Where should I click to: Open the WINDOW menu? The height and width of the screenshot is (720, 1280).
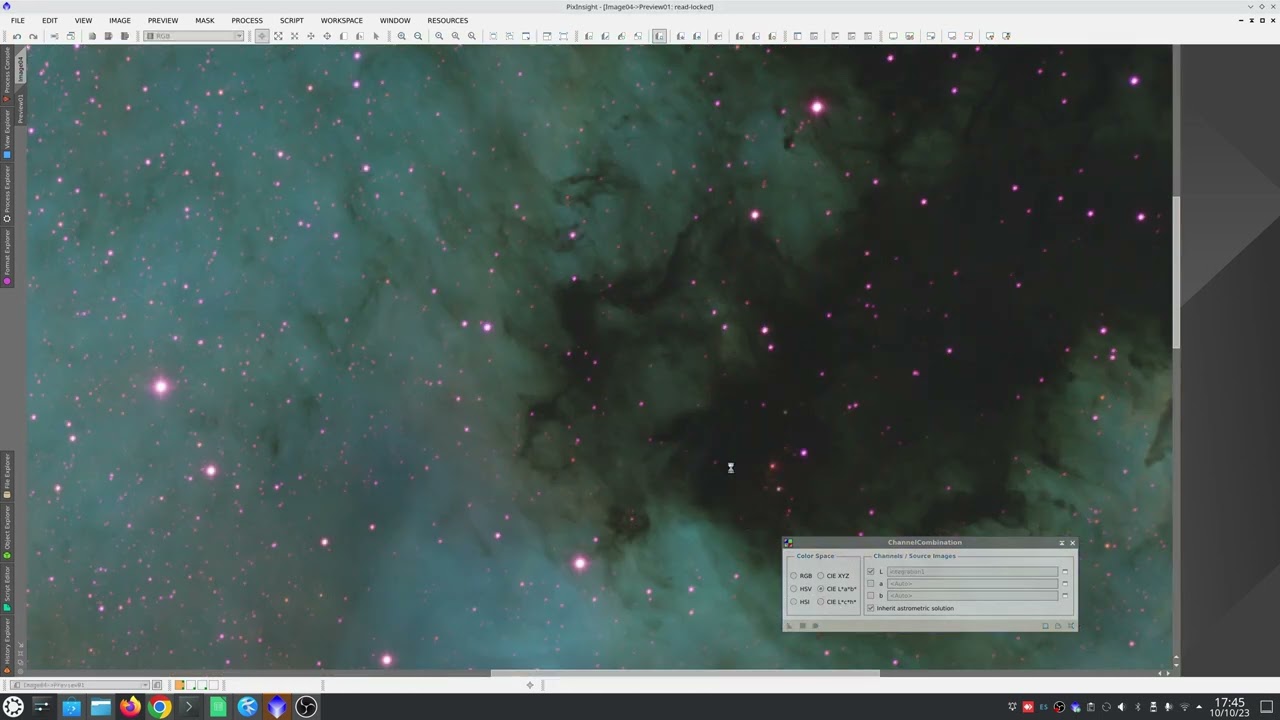(x=395, y=20)
